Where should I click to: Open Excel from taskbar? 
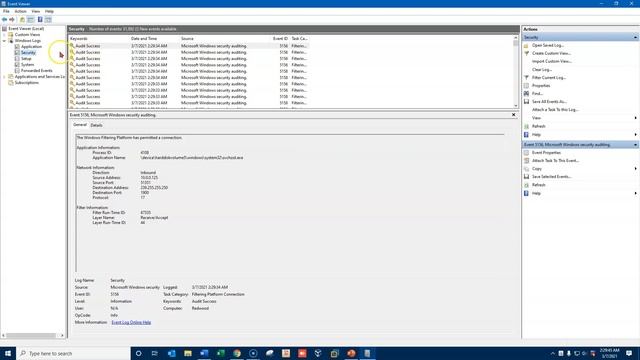tap(220, 353)
